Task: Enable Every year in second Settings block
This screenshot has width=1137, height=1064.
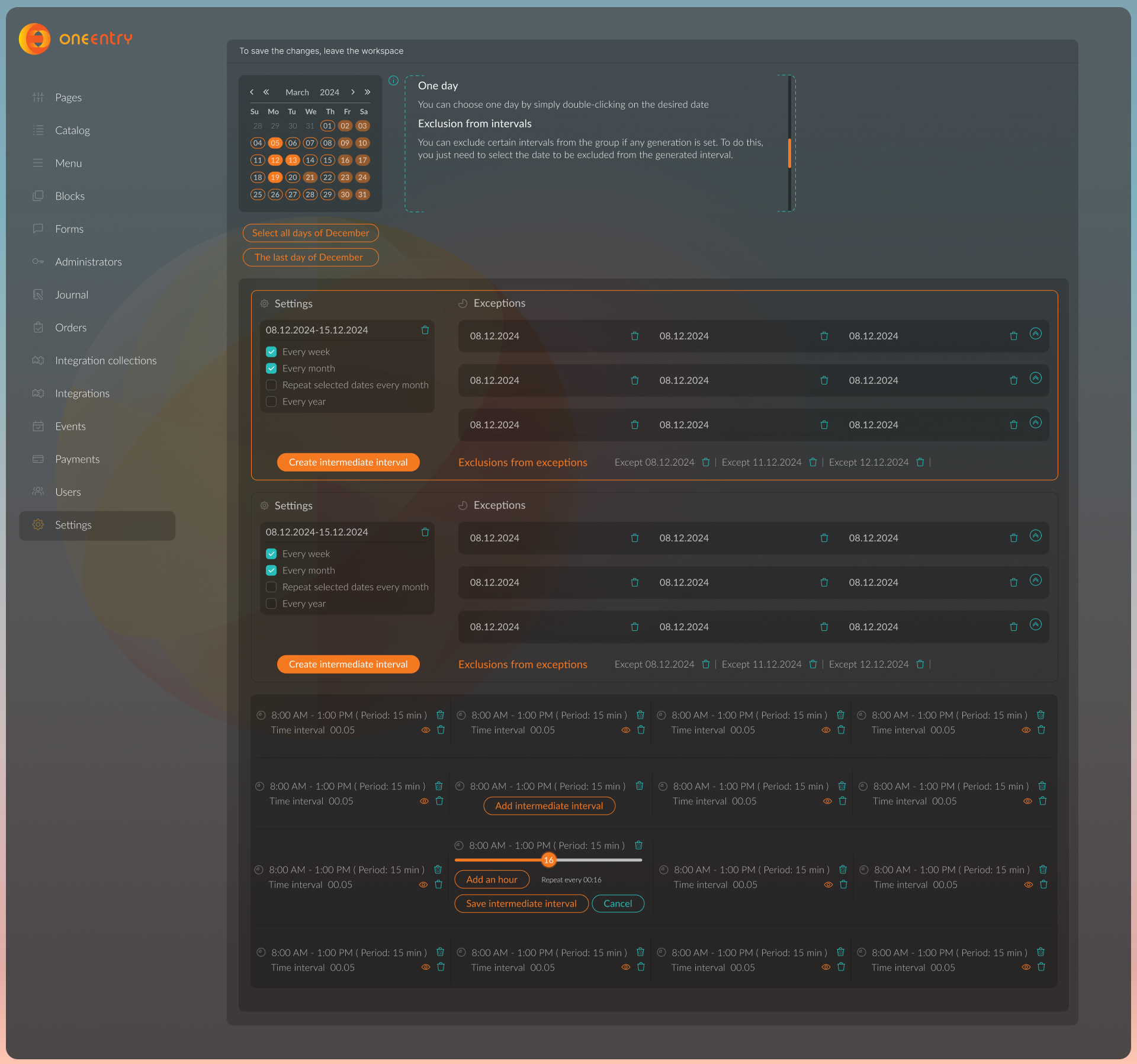Action: coord(271,604)
